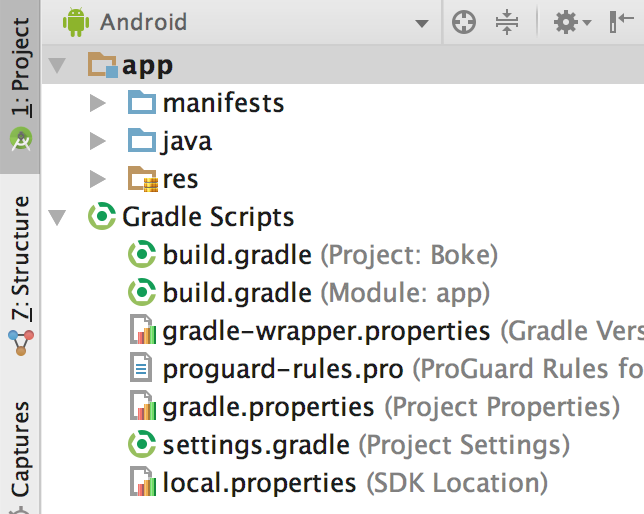Screen dimensions: 644x514
Task: Click the app module folder icon
Action: (x=102, y=66)
